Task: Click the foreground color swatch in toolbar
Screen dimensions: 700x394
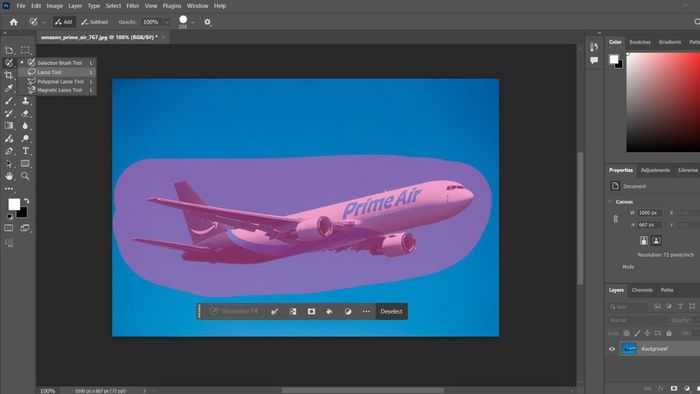Action: pos(14,204)
